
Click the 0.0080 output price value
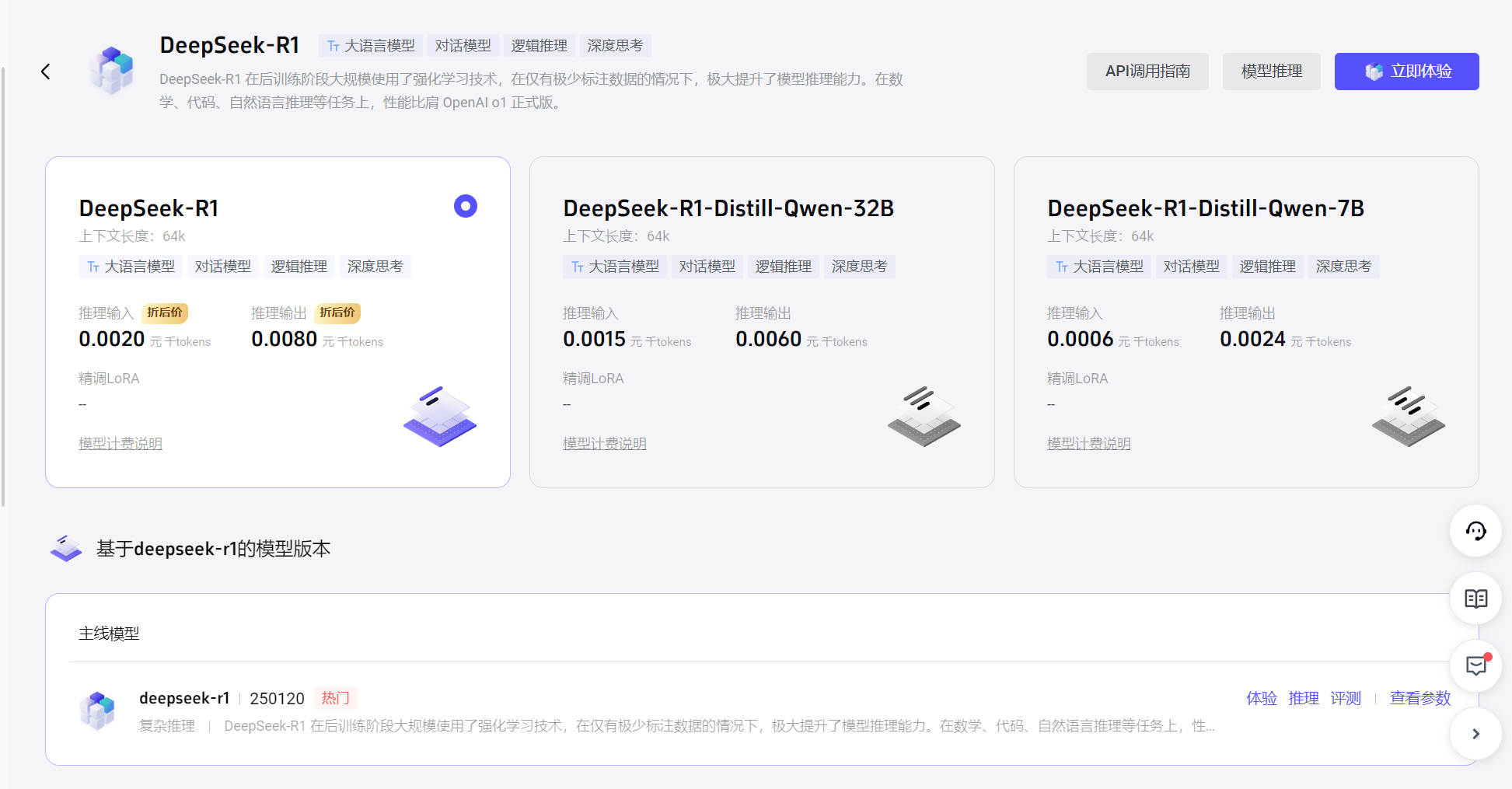point(285,340)
